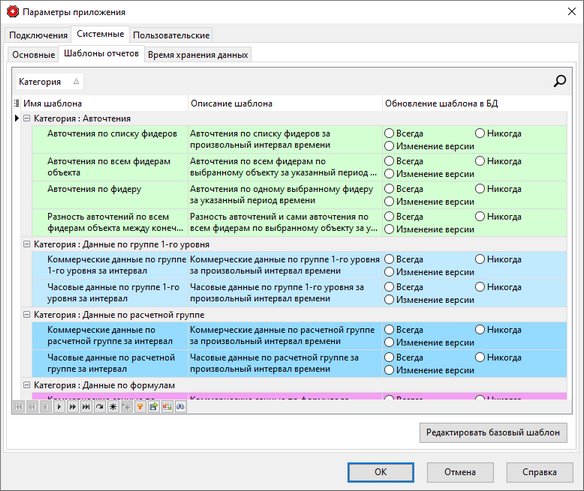
Task: Confirm with the OK button
Action: click(x=381, y=472)
